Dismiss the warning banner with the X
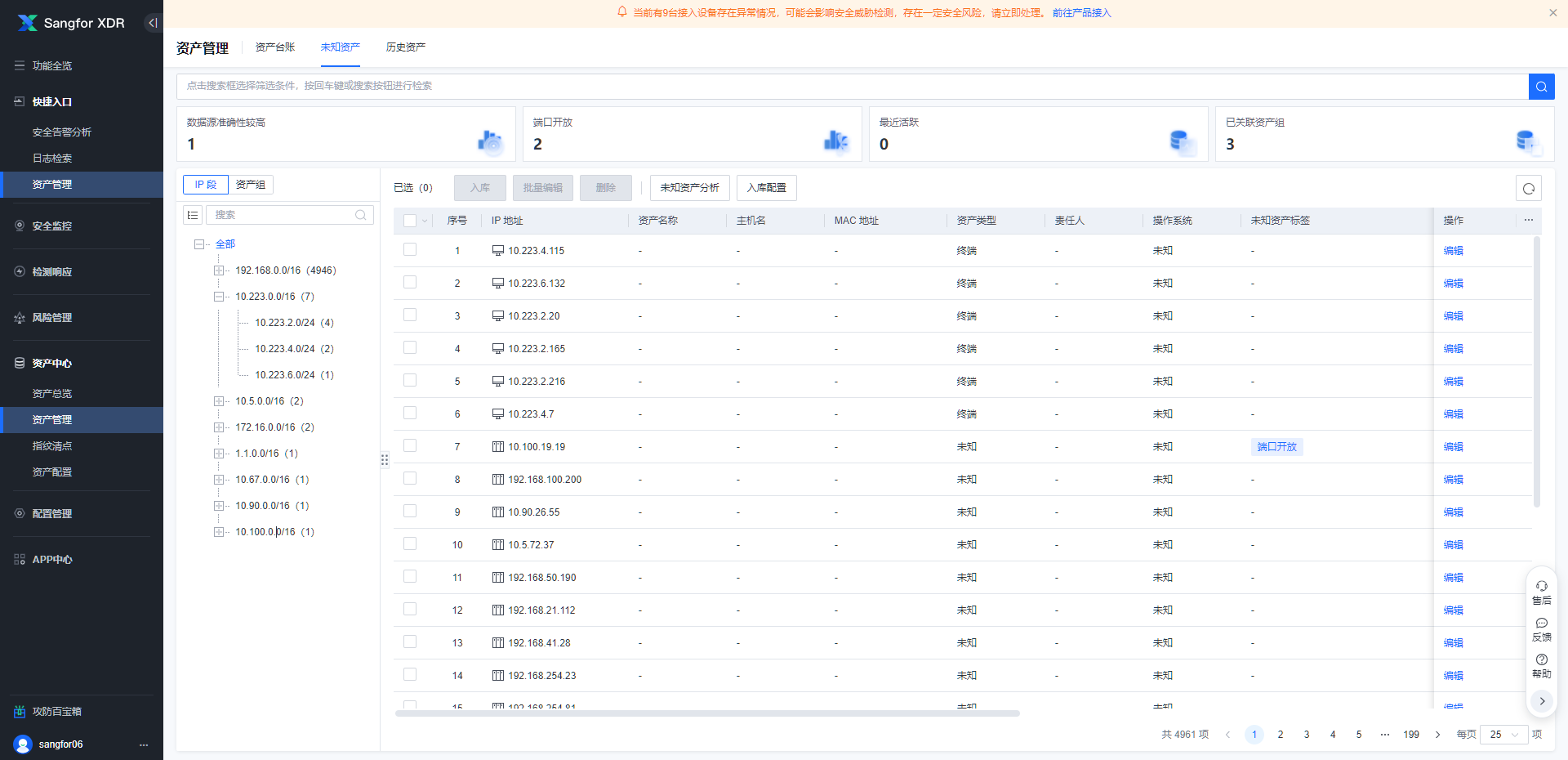This screenshot has width=1568, height=760. click(x=1552, y=12)
